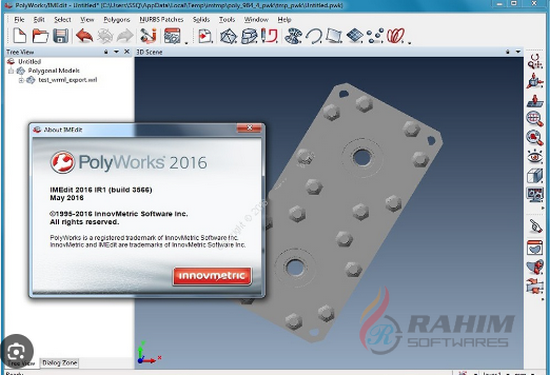This screenshot has width=550, height=375.
Task: Open the 3D Scene panel dropdown arrow
Action: [518, 52]
